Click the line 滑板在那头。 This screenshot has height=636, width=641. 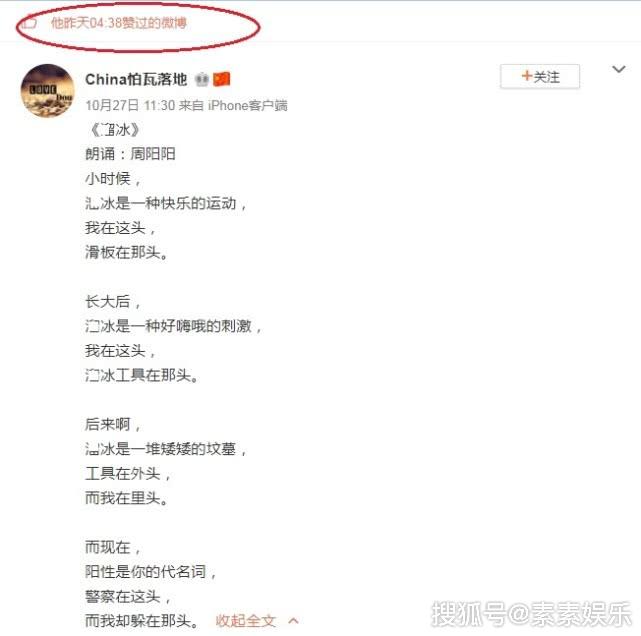click(127, 253)
